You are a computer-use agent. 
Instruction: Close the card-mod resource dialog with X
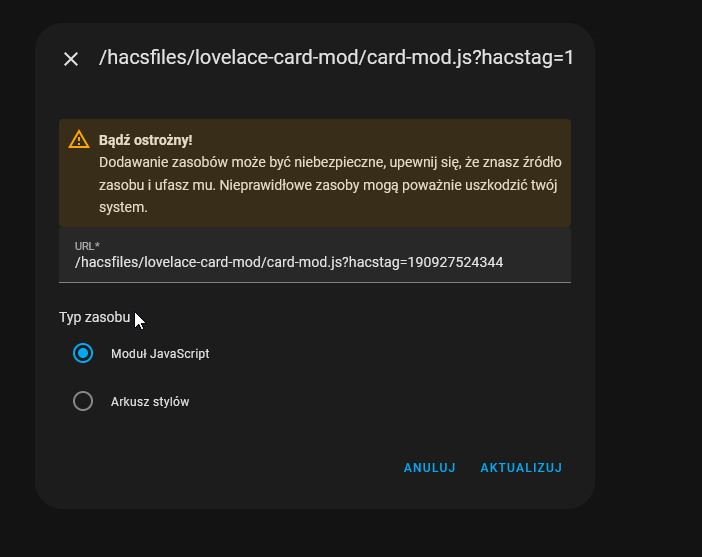[71, 59]
